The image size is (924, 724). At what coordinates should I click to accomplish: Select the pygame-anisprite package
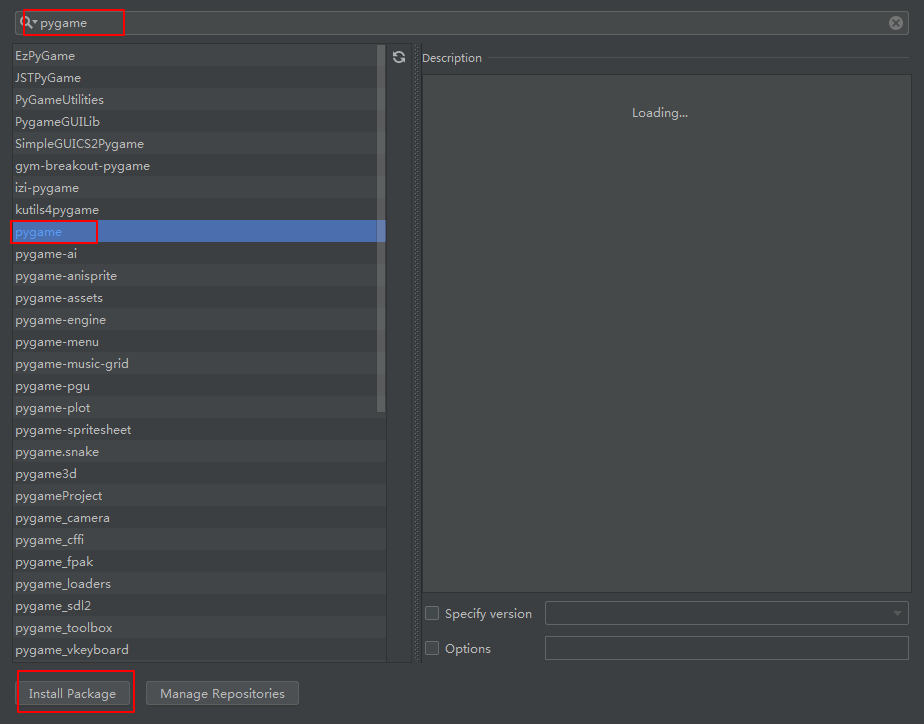pos(199,276)
